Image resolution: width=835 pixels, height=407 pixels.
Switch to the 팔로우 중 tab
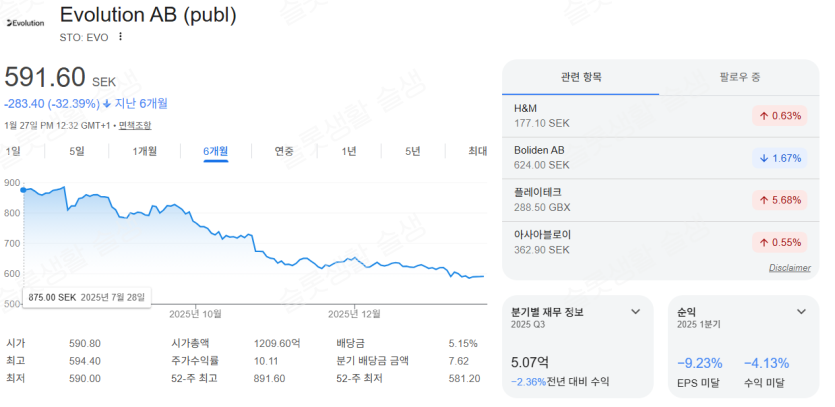[x=739, y=77]
